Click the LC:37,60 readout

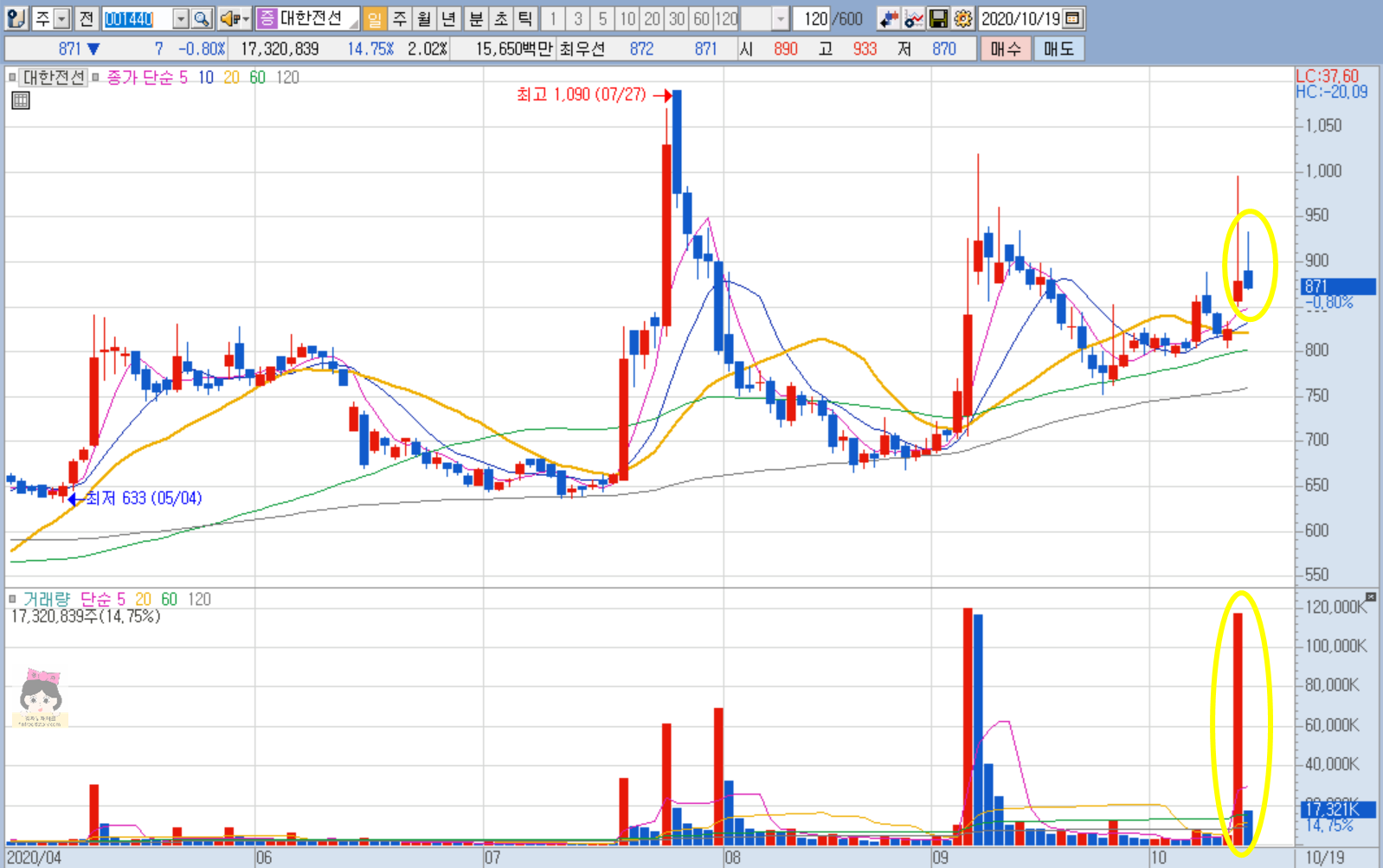click(1328, 76)
